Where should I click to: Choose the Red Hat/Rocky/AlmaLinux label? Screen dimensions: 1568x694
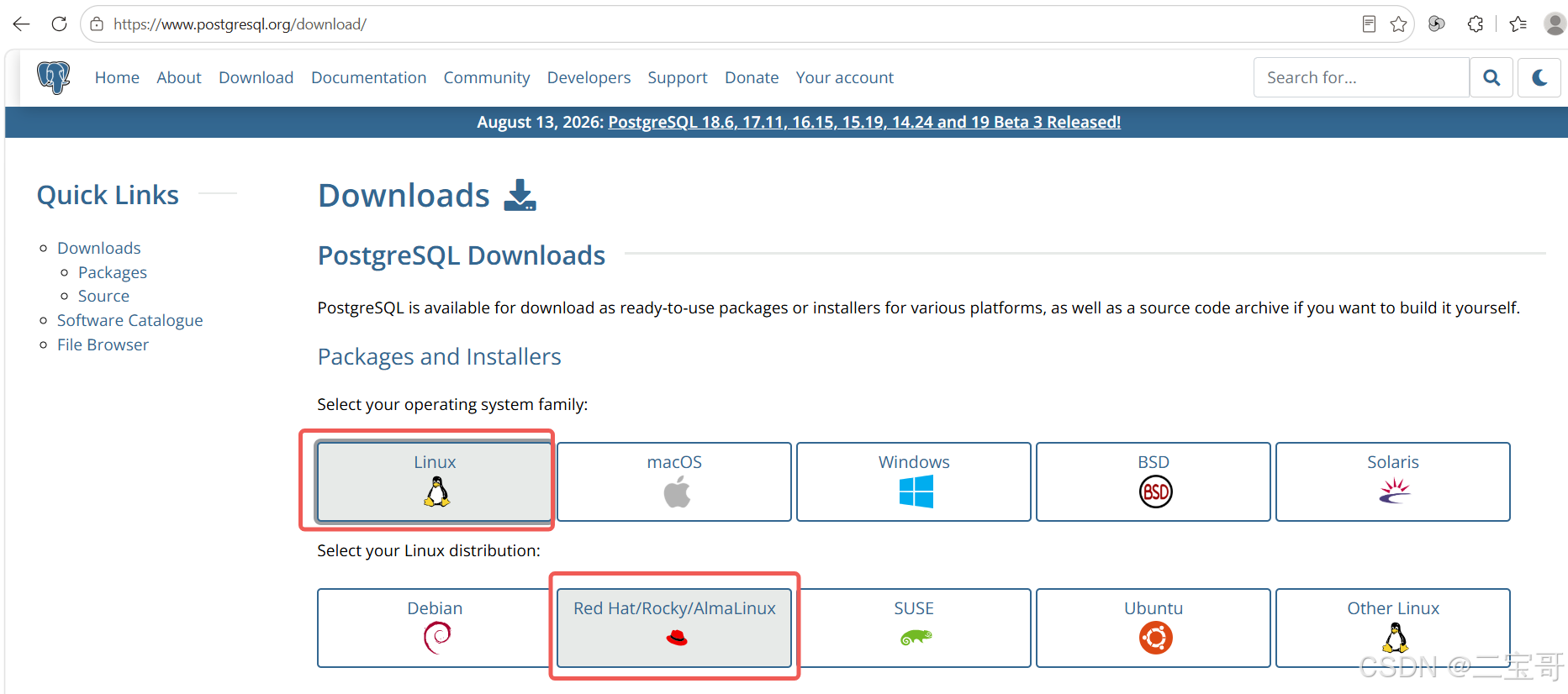pyautogui.click(x=674, y=608)
